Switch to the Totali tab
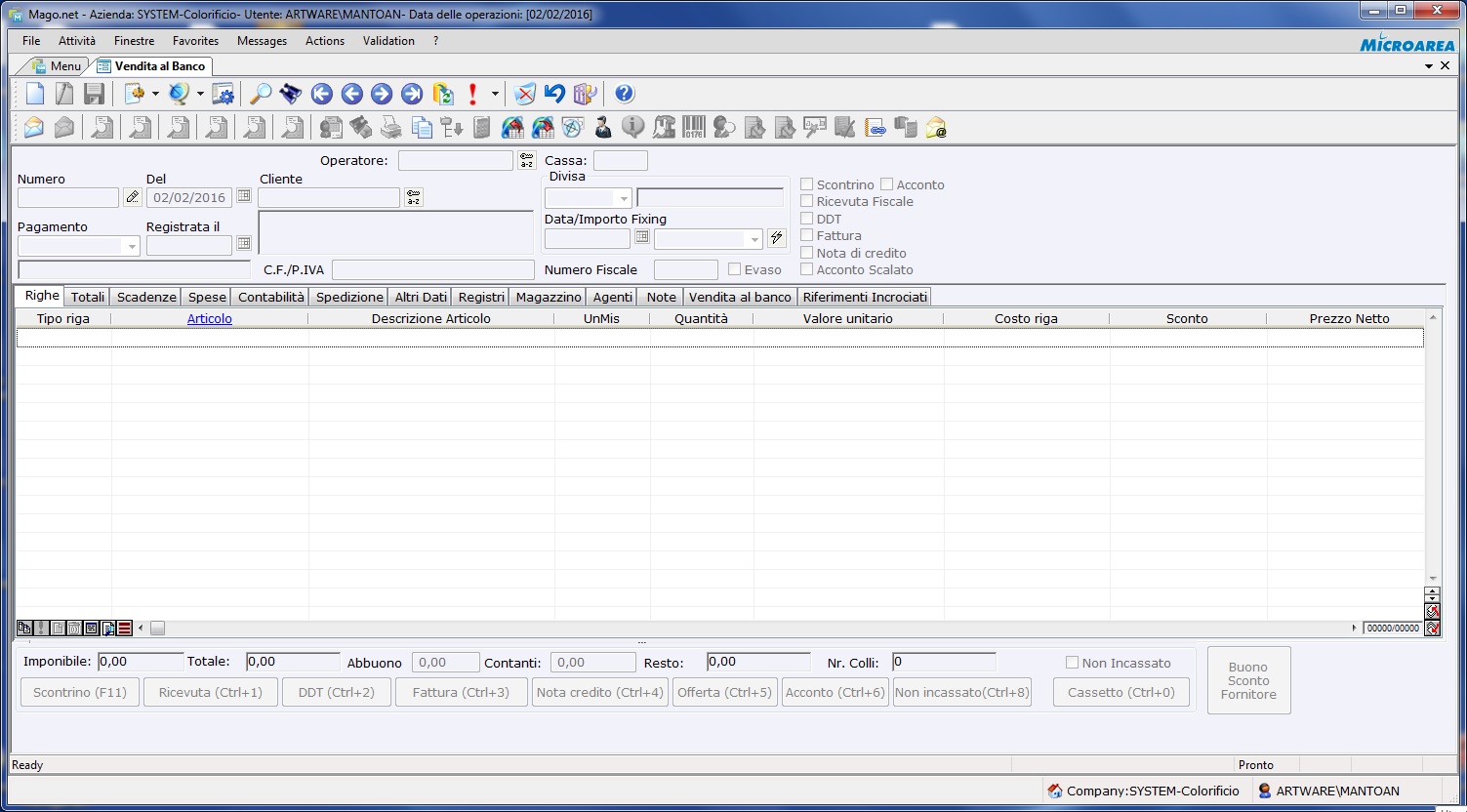Screen dimensions: 1467x812 (88, 297)
